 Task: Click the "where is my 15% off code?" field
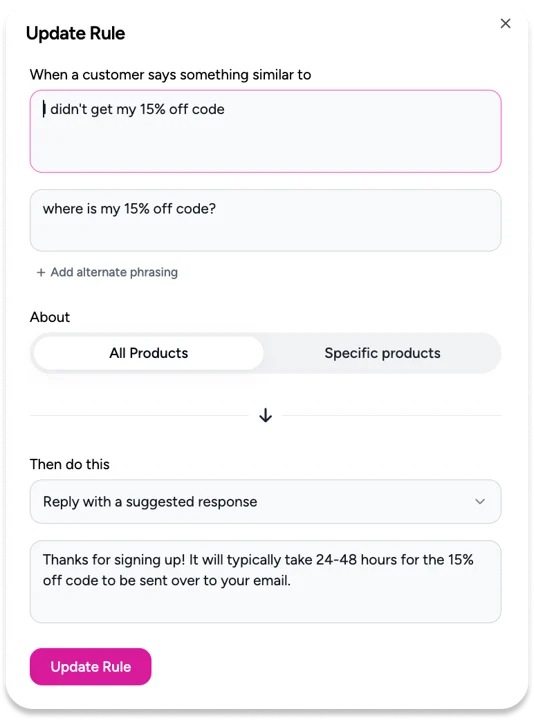(265, 220)
